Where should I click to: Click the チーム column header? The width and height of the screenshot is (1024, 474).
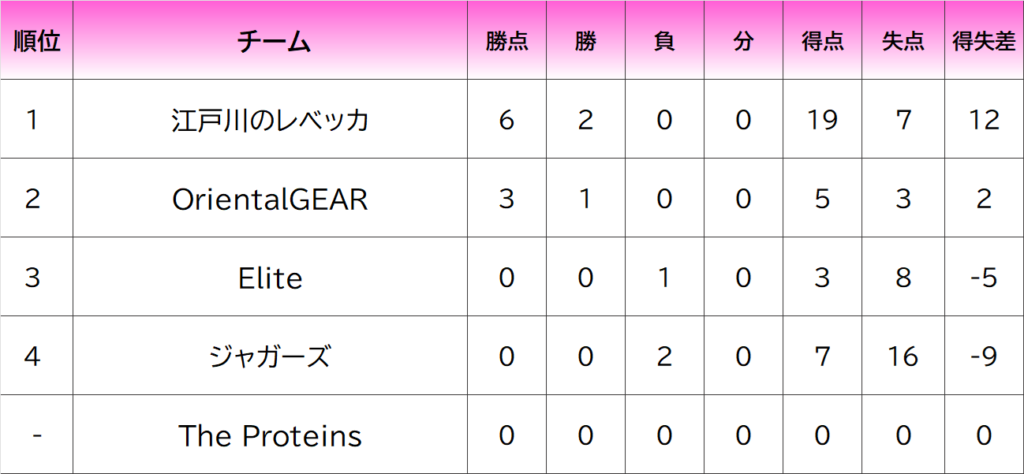(270, 42)
